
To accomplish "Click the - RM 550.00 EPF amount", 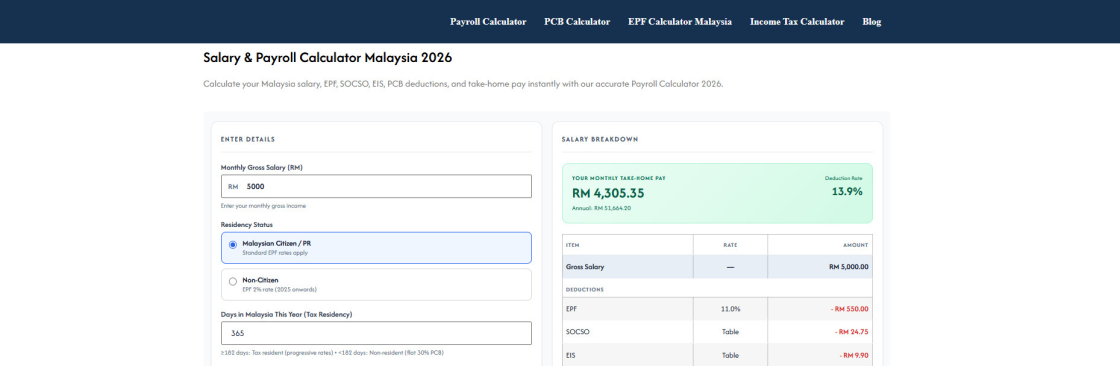I will [x=849, y=309].
